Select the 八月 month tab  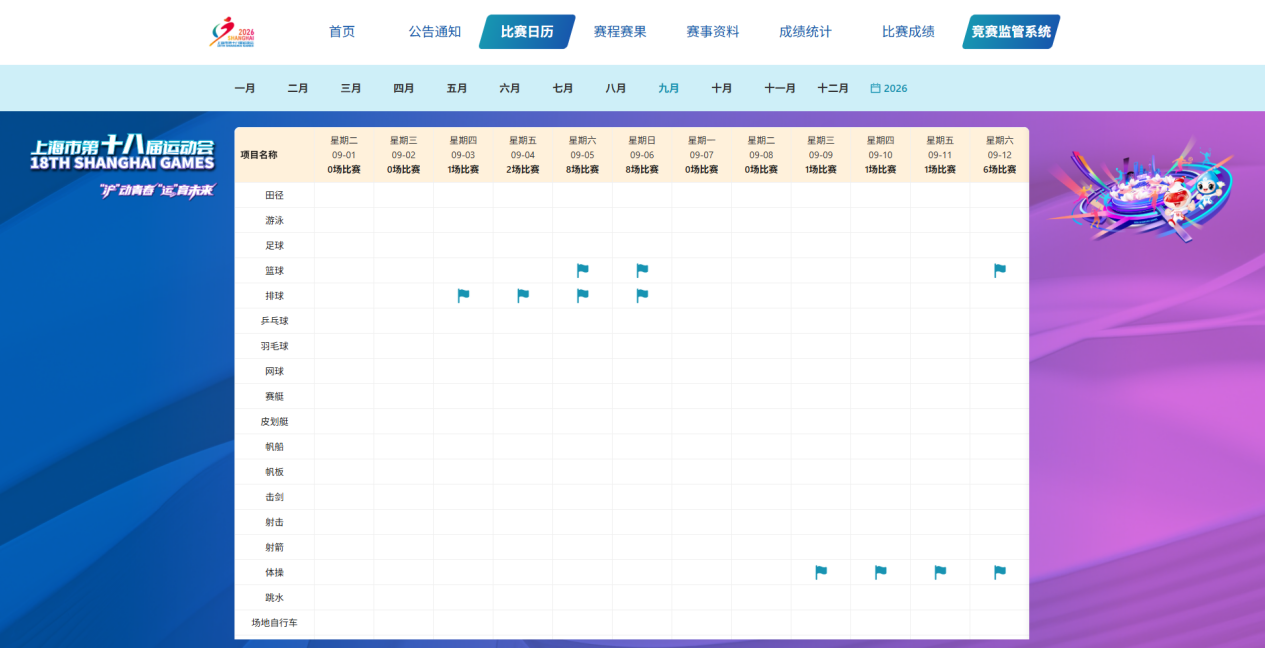click(616, 88)
